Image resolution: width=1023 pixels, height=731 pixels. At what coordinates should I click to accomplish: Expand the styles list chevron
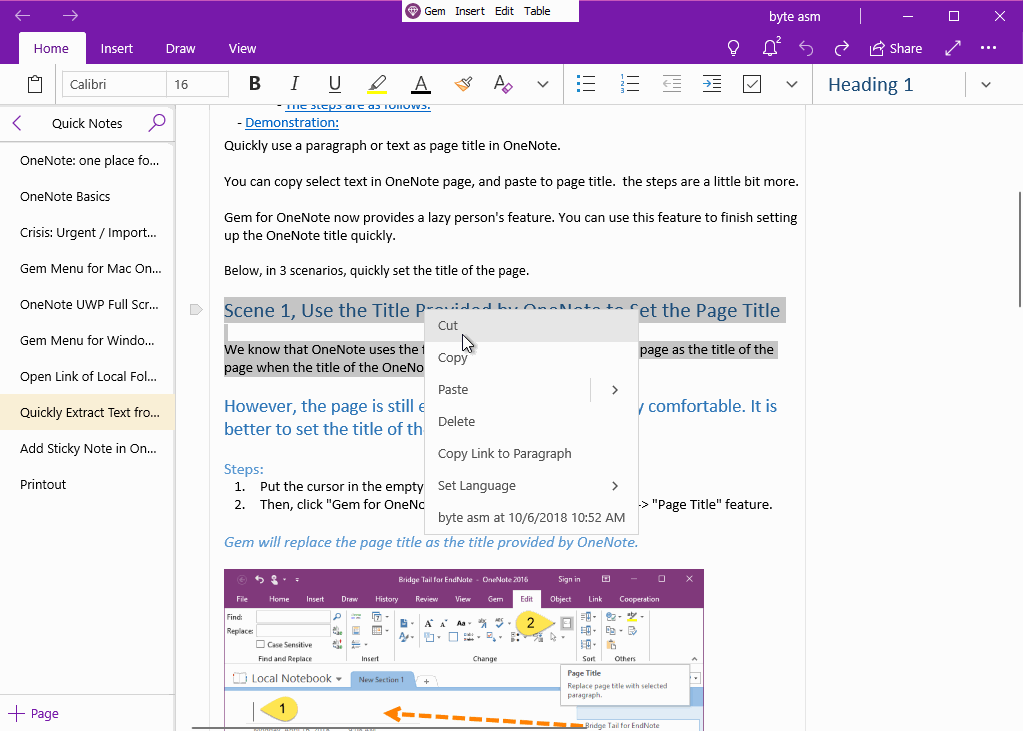click(986, 84)
